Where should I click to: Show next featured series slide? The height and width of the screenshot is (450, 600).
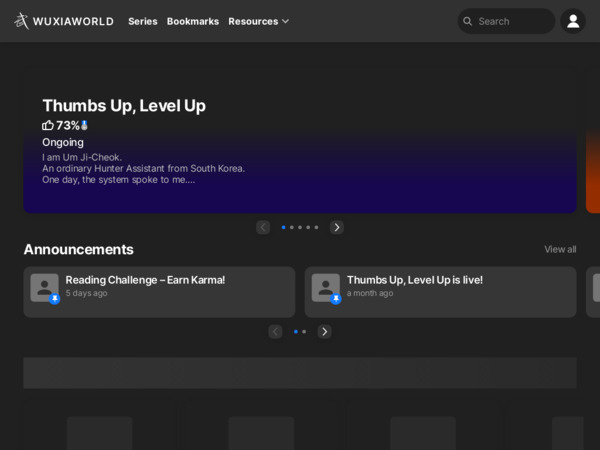[337, 227]
